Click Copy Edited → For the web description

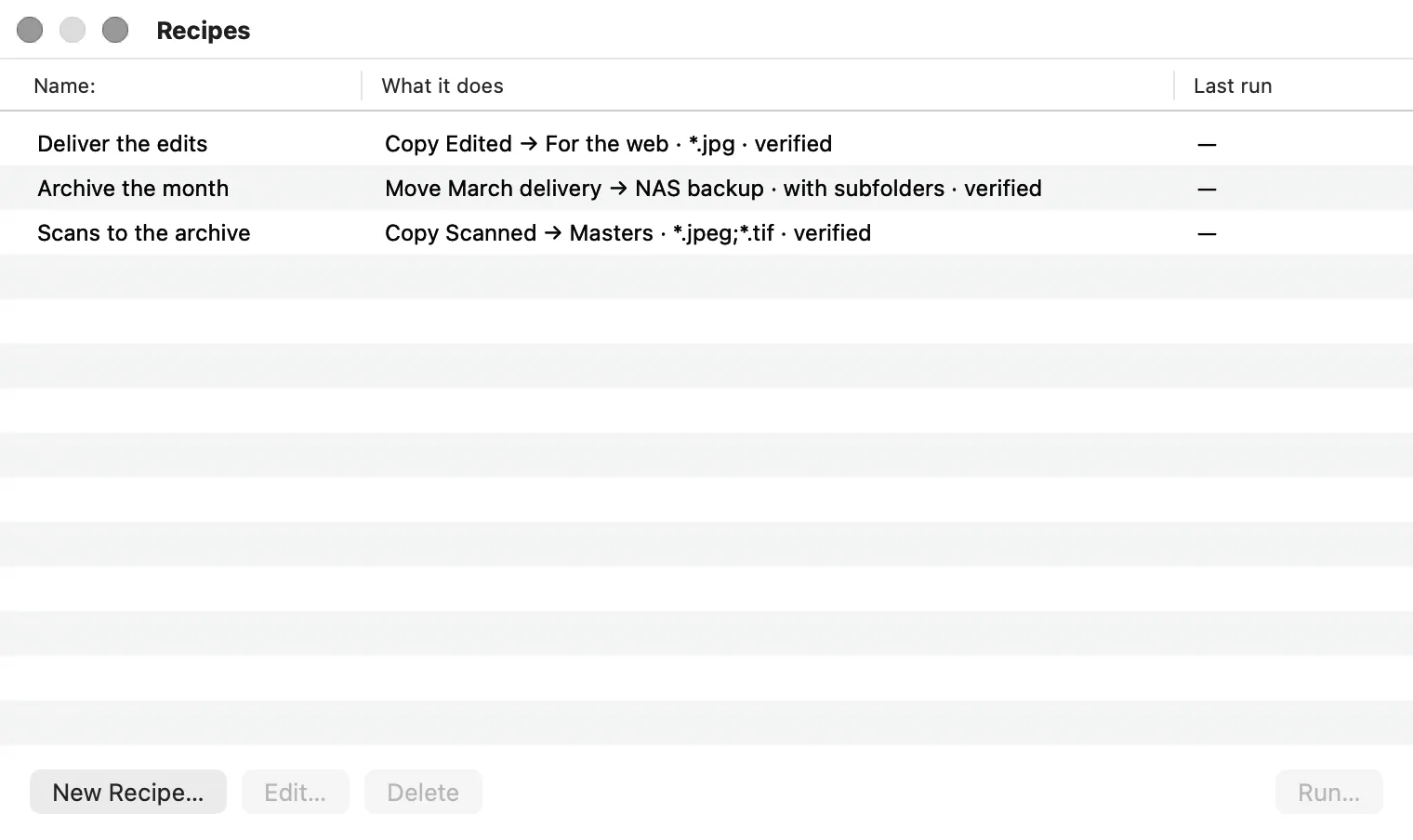tap(609, 143)
